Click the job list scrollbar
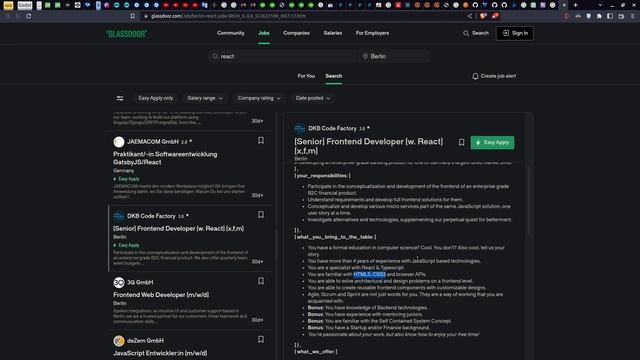 point(276,245)
